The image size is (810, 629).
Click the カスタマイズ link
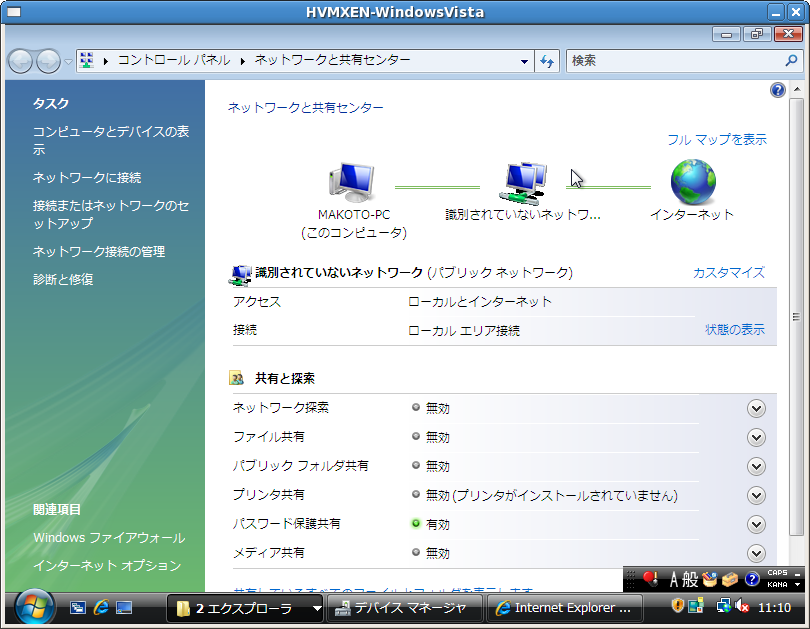click(728, 272)
